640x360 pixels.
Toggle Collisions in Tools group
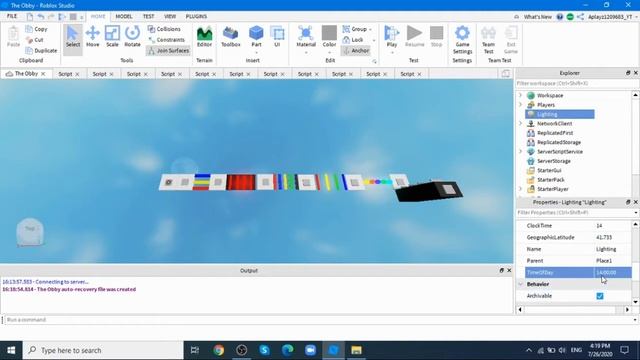(x=164, y=29)
